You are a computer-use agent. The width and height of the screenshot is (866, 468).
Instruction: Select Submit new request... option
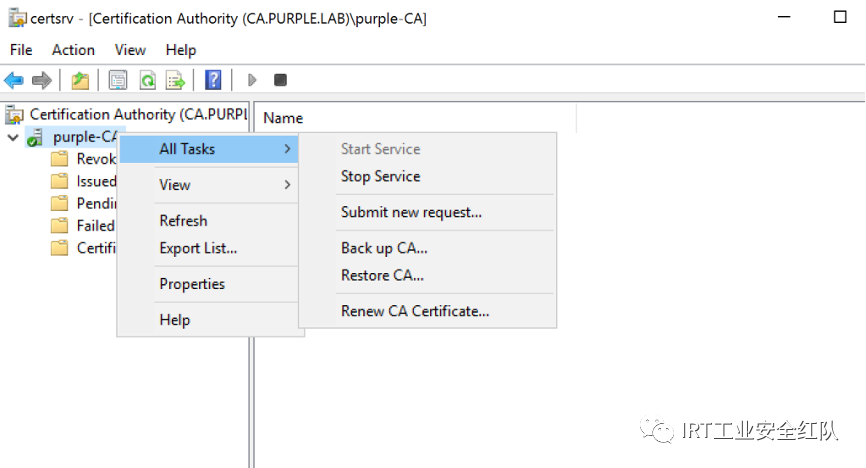(x=427, y=212)
